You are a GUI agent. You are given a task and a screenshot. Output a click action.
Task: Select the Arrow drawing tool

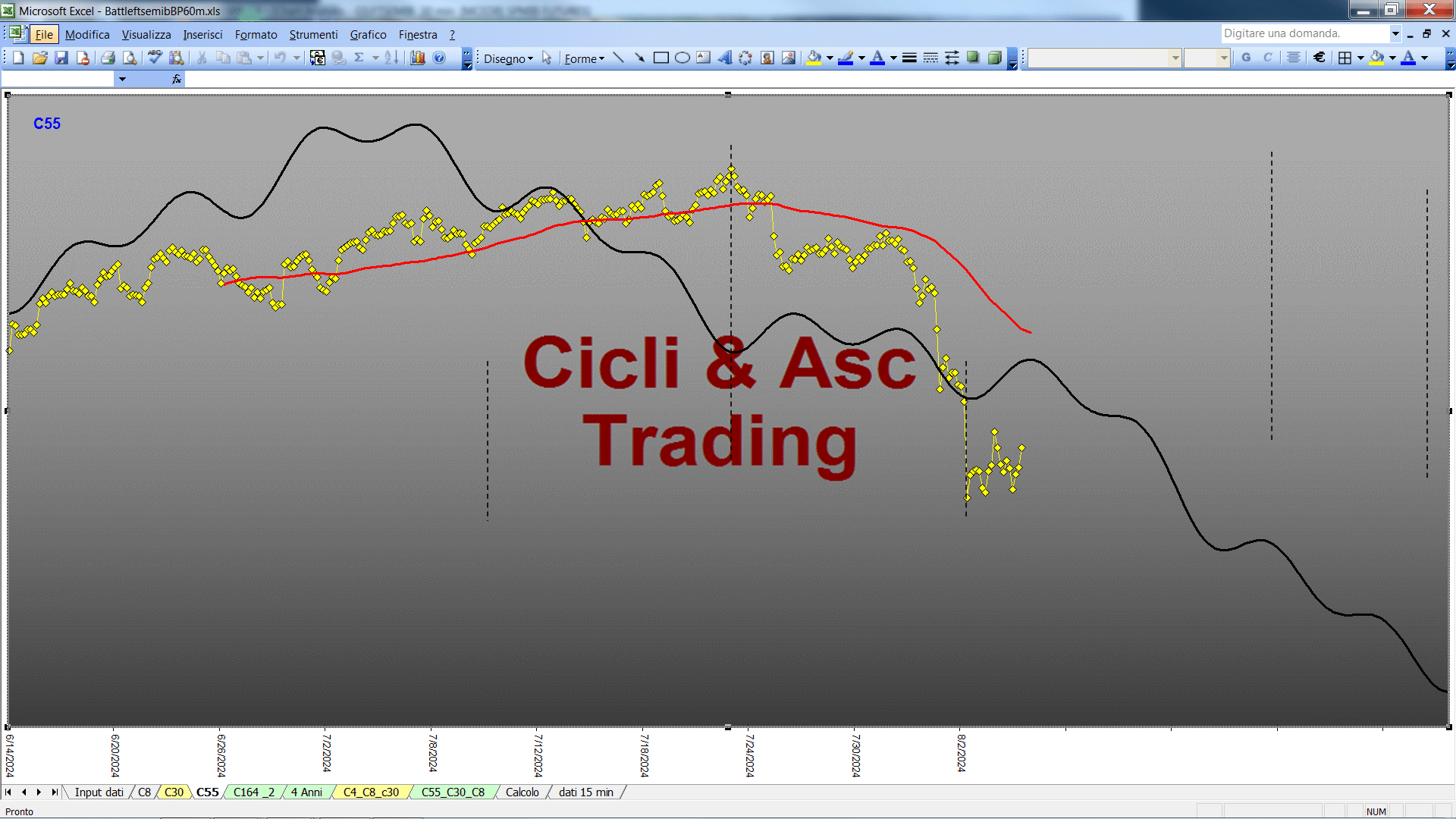pos(639,58)
